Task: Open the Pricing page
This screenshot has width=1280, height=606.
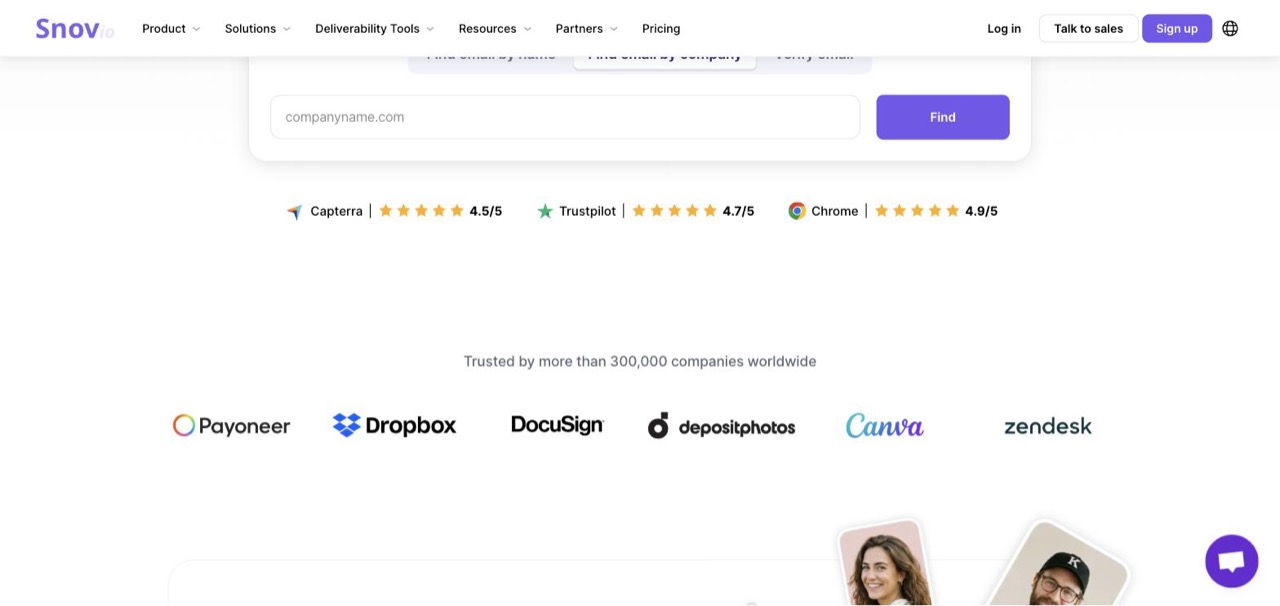Action: click(x=661, y=28)
